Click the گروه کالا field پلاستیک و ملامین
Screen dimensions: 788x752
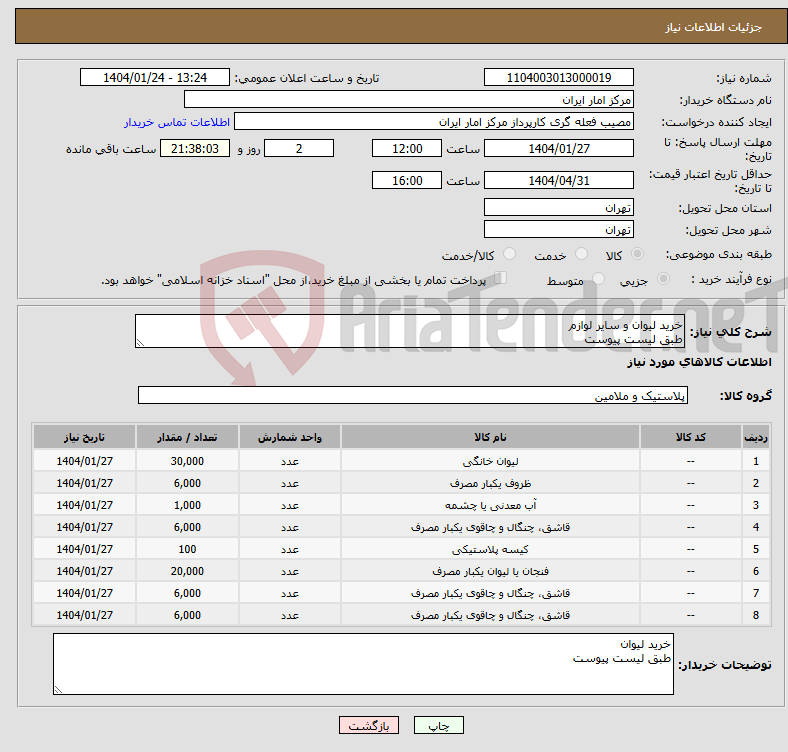[413, 395]
